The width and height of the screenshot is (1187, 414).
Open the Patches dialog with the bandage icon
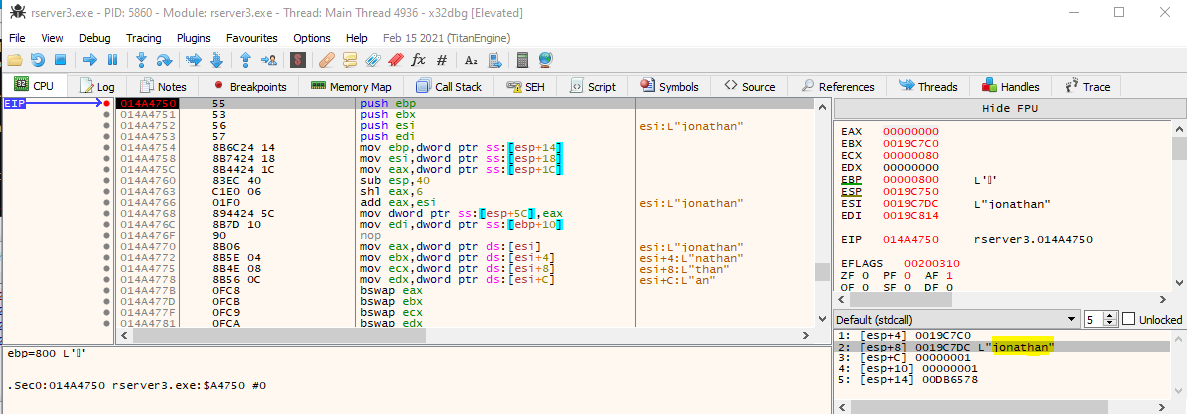(327, 60)
